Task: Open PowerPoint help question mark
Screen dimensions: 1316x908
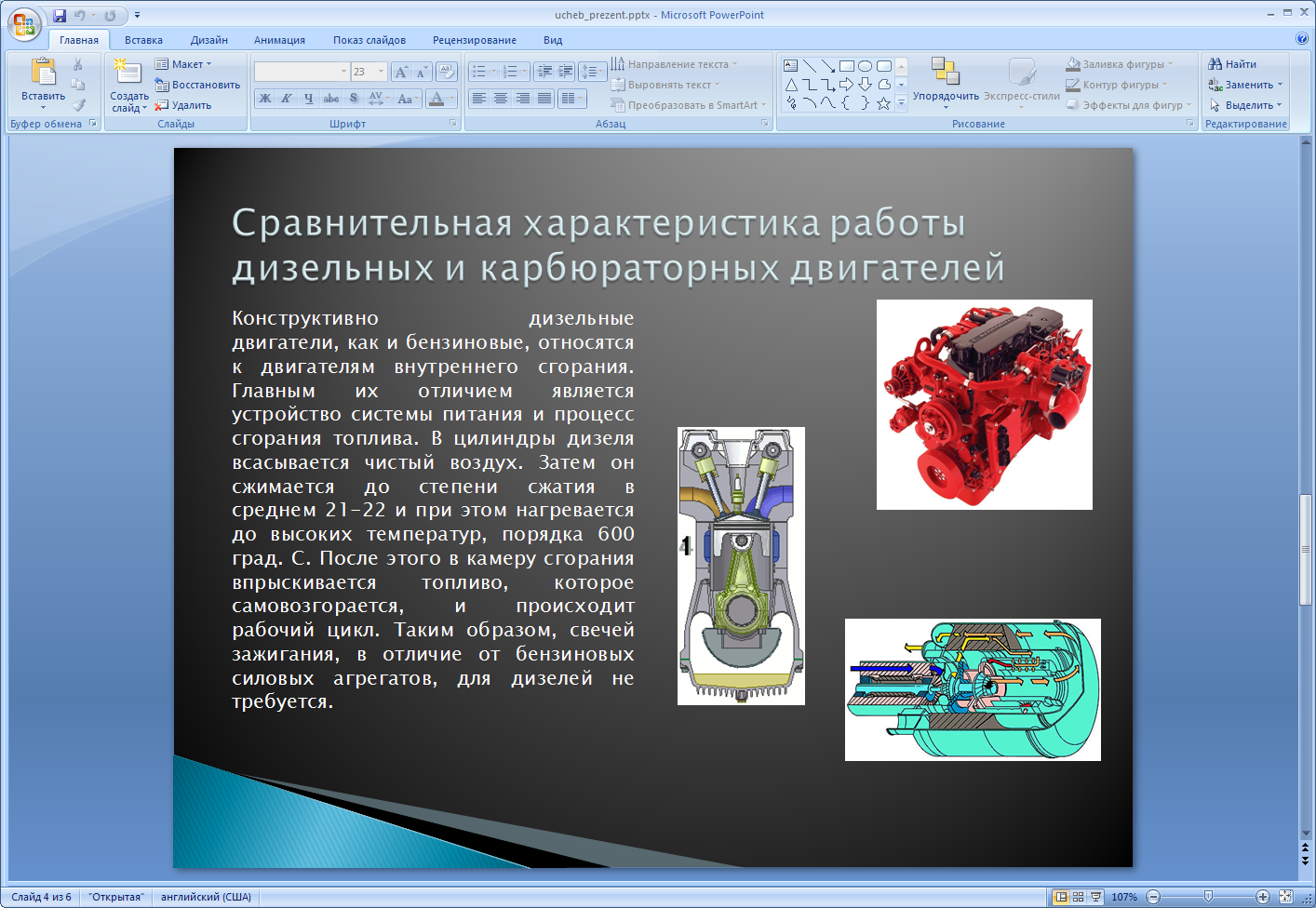Action: pyautogui.click(x=1302, y=39)
